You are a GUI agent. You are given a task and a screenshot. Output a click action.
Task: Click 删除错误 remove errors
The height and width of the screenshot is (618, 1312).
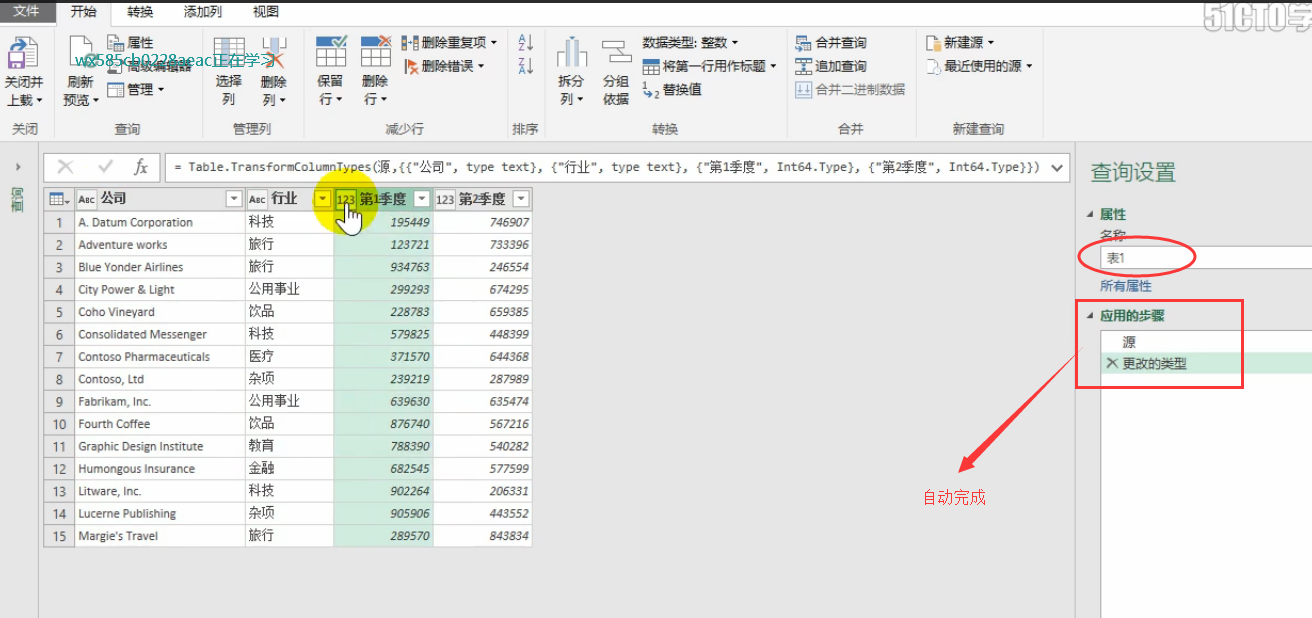[445, 66]
